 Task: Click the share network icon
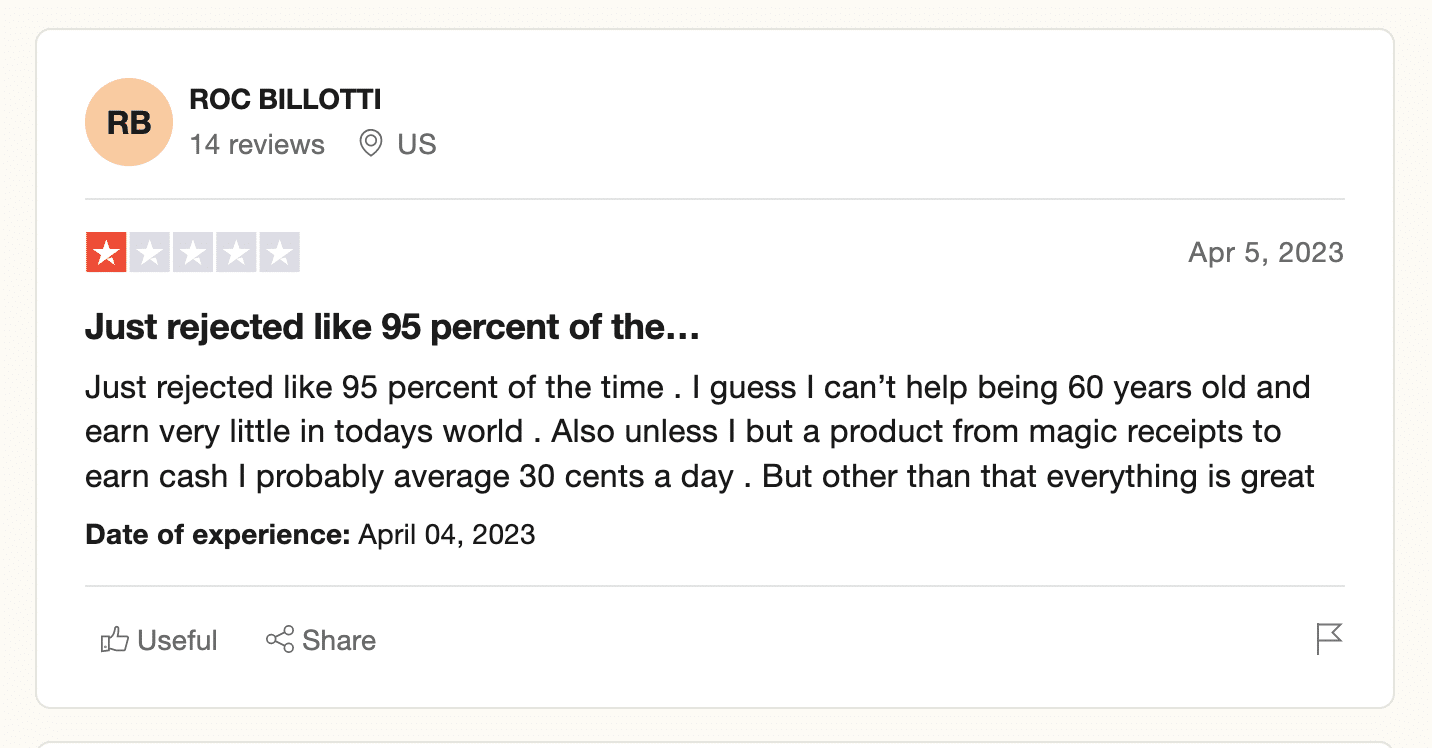click(280, 640)
